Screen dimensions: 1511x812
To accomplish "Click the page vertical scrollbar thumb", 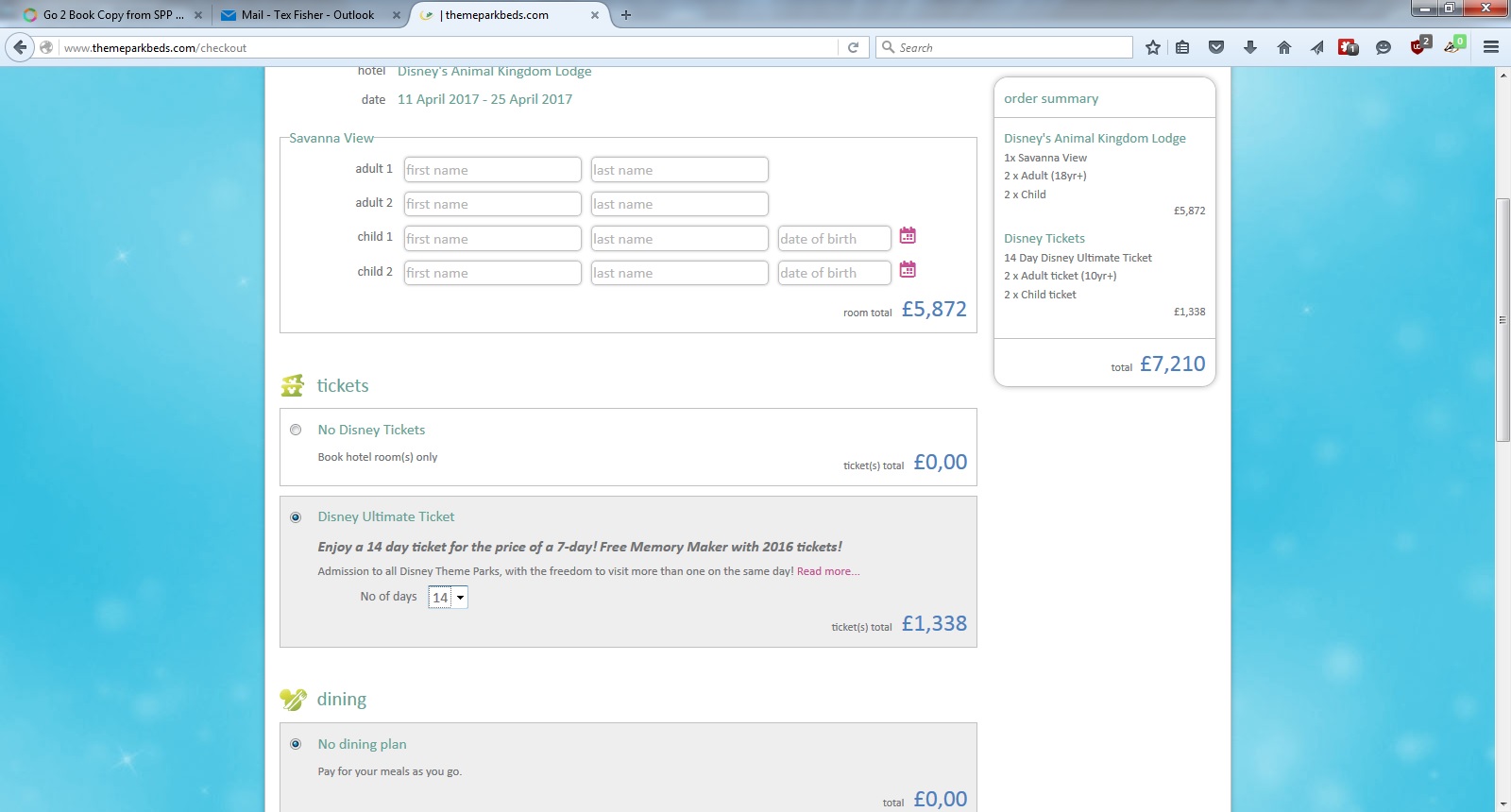I will coord(1503,320).
